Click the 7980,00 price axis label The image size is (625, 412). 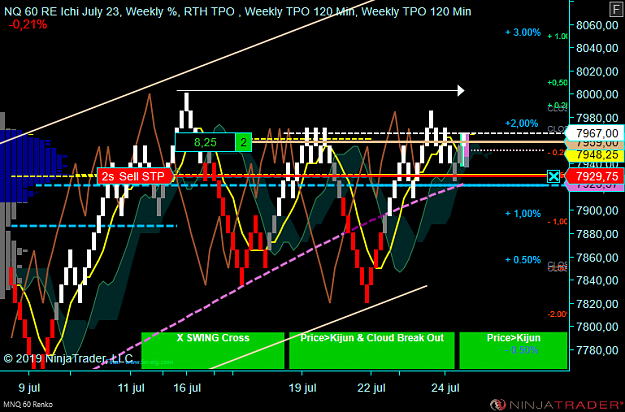pos(597,118)
